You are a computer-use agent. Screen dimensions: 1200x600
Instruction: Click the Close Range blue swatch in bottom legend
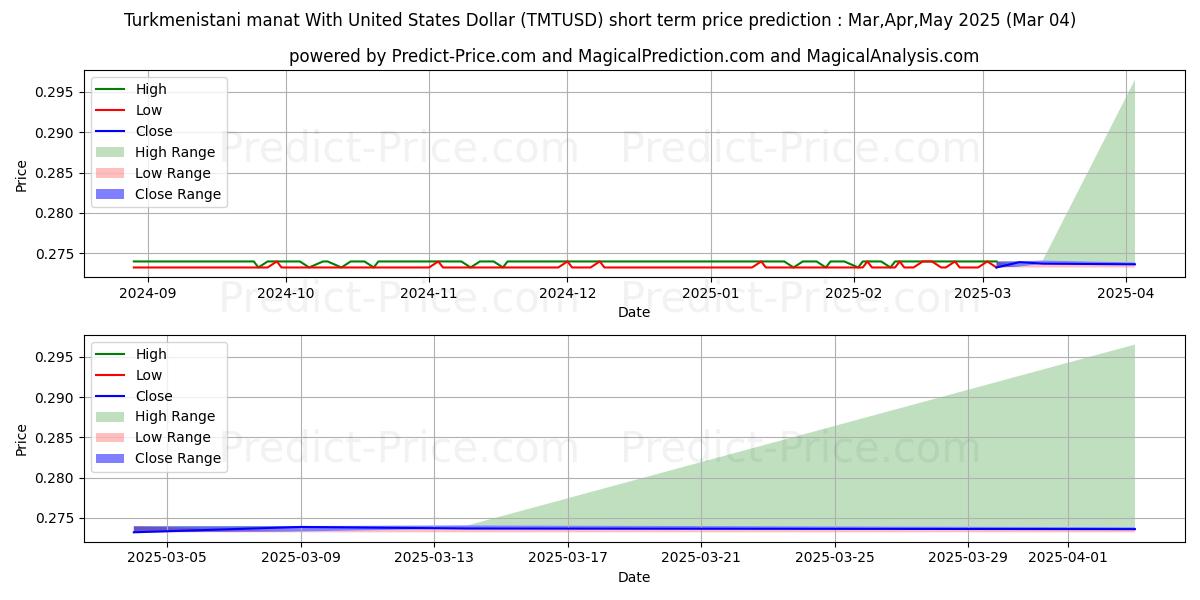coord(110,458)
